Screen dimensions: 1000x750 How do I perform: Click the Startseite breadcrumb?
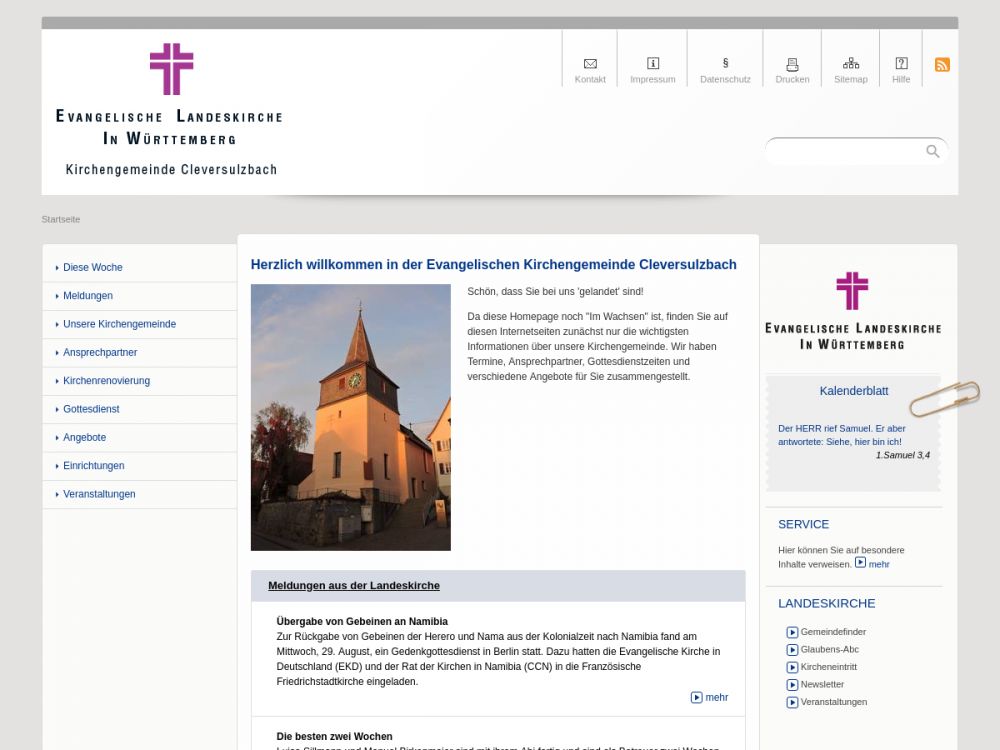(61, 219)
